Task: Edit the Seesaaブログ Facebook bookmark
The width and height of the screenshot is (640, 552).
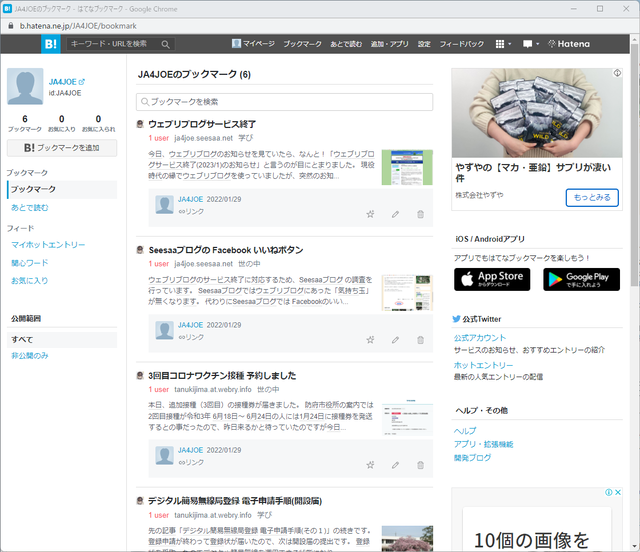Action: click(x=395, y=340)
